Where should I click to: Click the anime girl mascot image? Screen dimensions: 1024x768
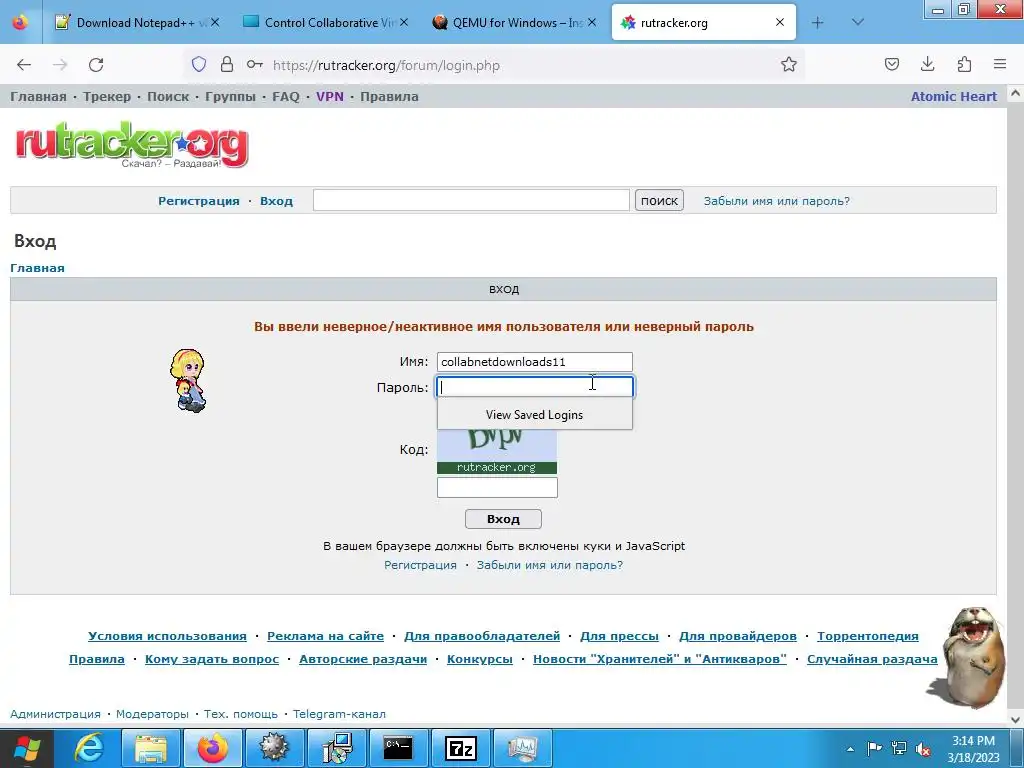click(188, 381)
